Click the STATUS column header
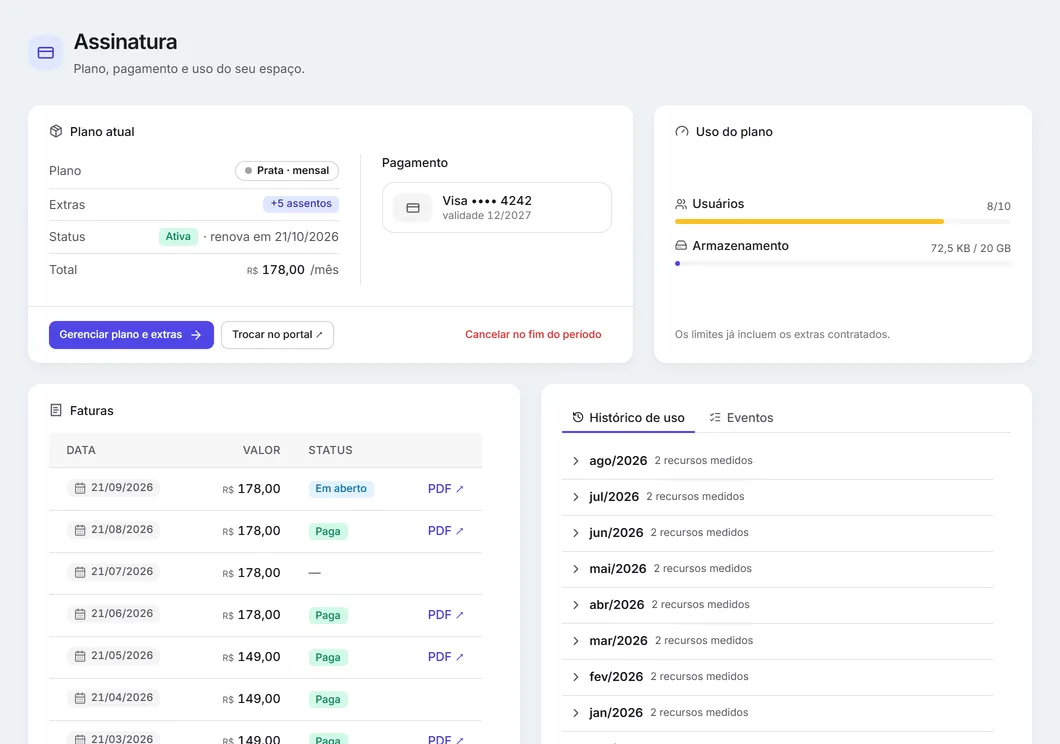Viewport: 1060px width, 744px height. (x=331, y=450)
